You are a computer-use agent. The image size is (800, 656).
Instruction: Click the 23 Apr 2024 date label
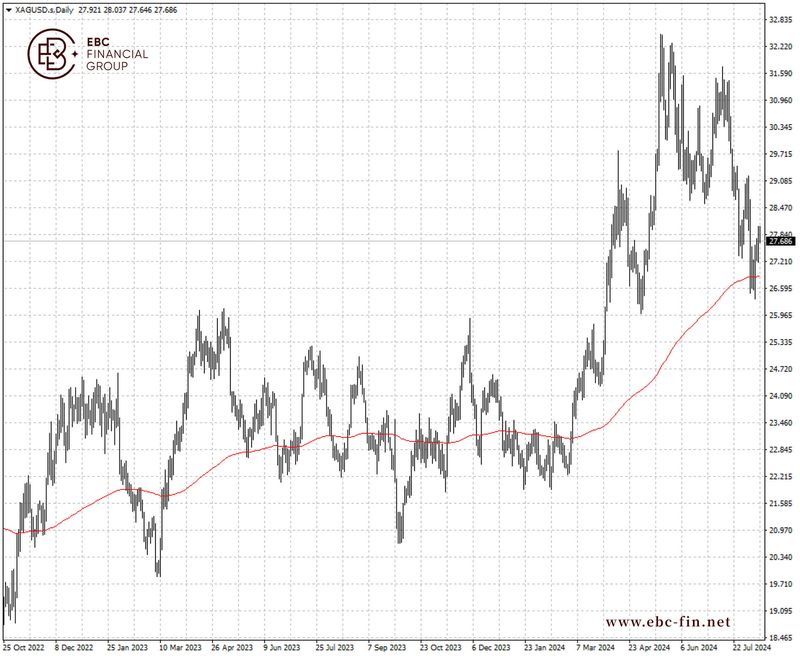click(646, 647)
